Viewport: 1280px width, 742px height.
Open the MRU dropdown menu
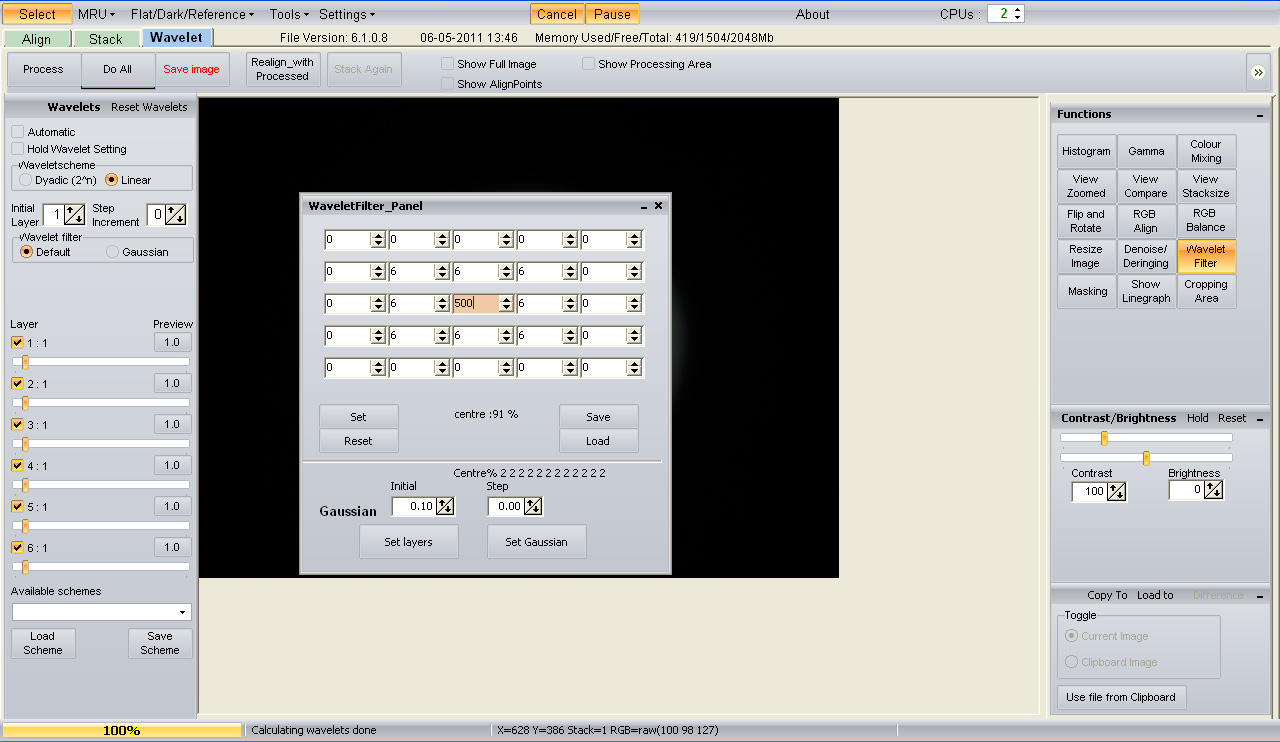tap(96, 14)
